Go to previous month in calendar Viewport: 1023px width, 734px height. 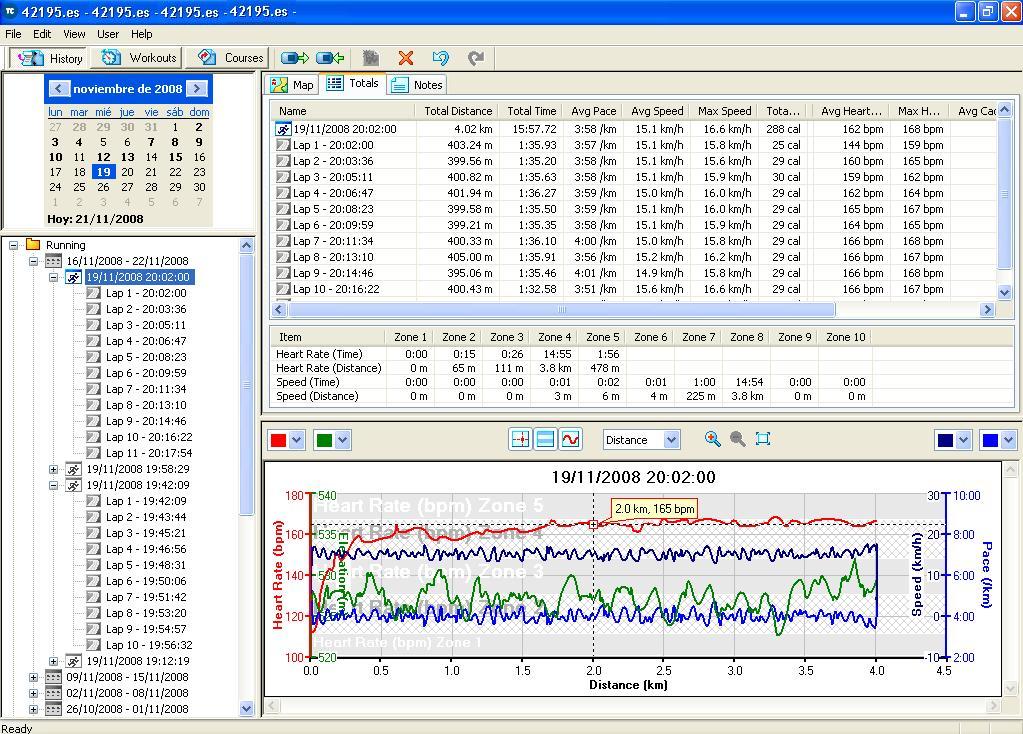pos(59,89)
